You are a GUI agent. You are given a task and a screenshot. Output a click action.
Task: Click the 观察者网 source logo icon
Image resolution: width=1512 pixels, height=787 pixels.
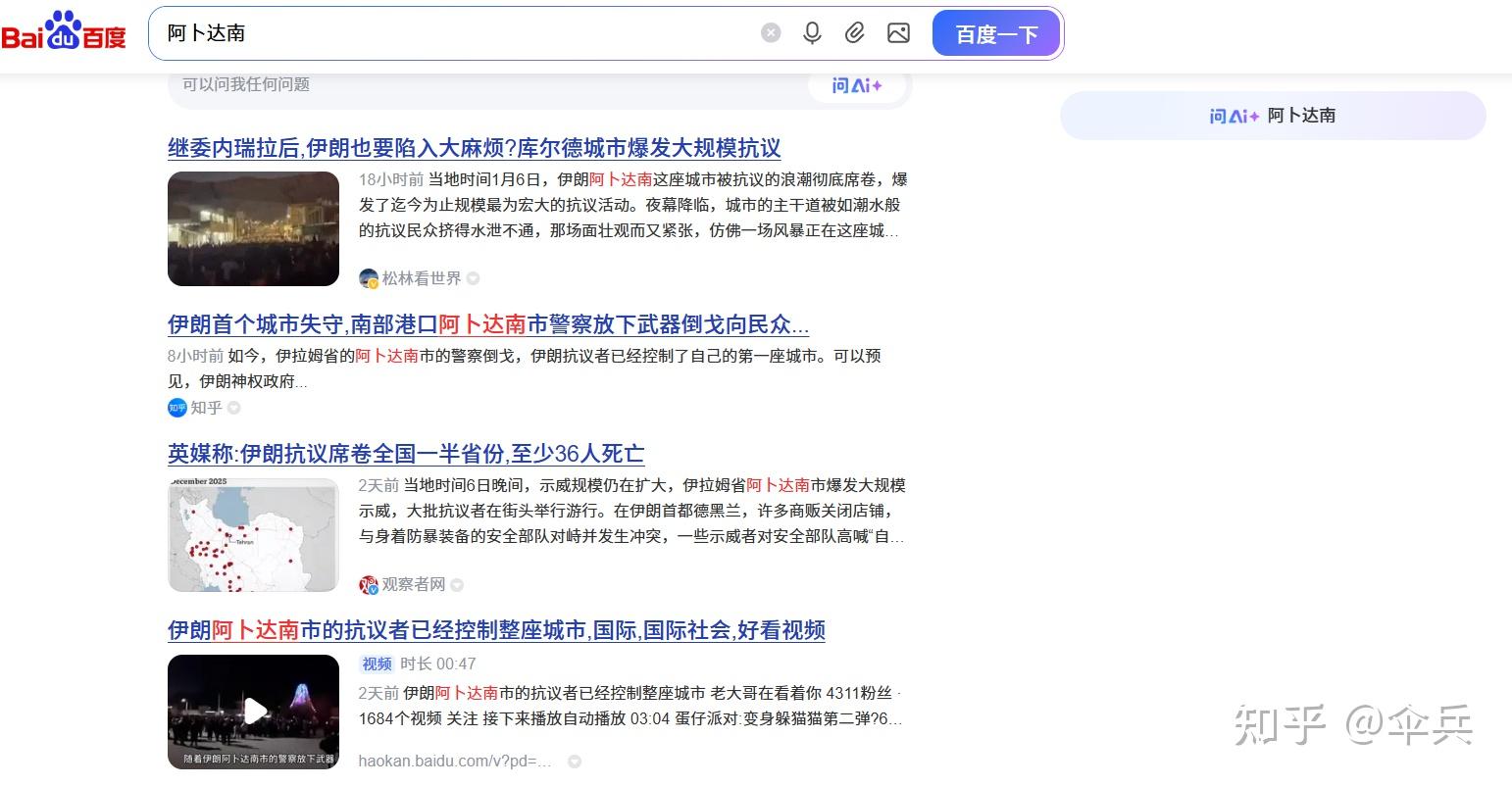[369, 584]
